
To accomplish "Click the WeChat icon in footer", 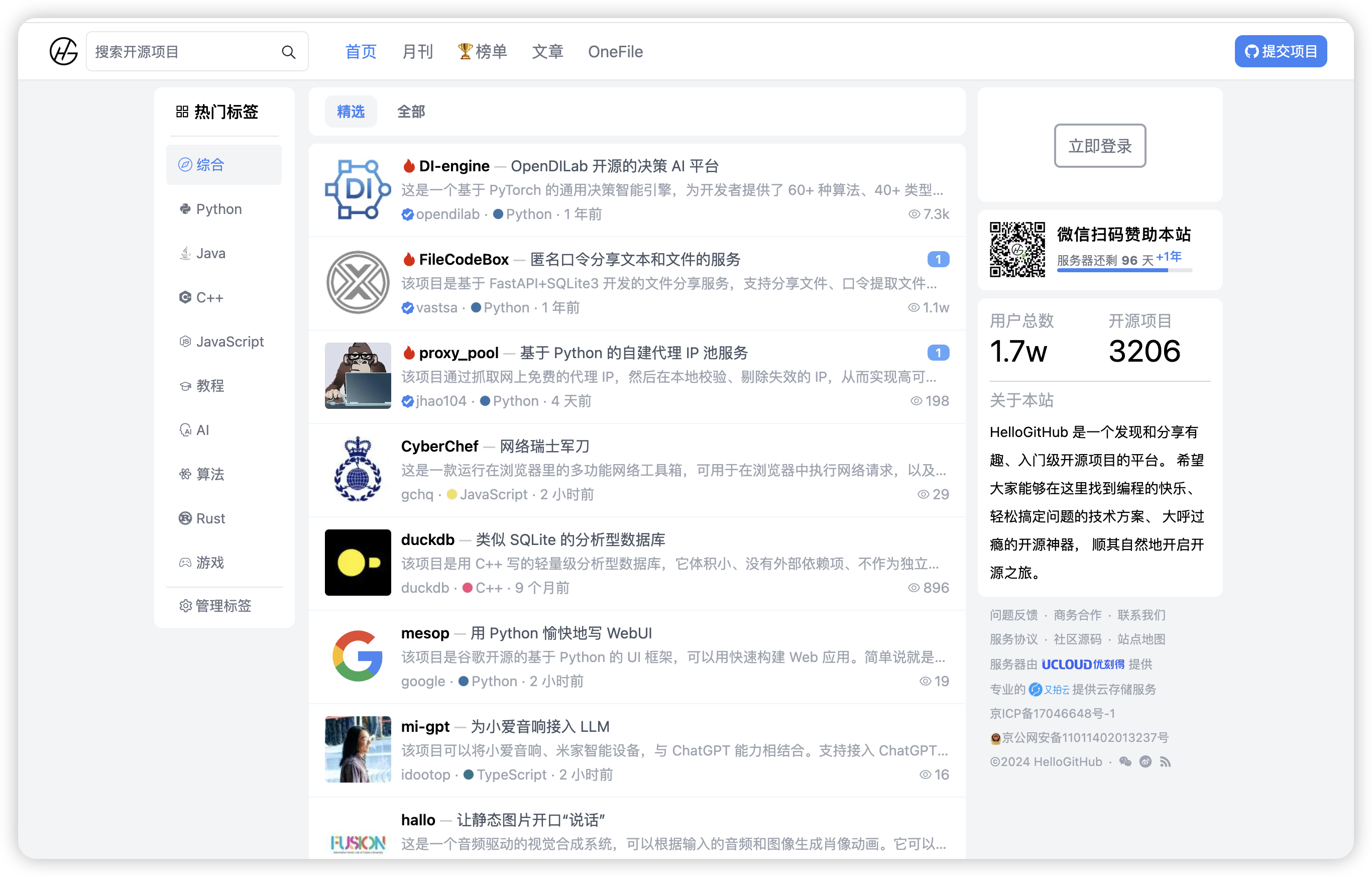I will [1125, 762].
